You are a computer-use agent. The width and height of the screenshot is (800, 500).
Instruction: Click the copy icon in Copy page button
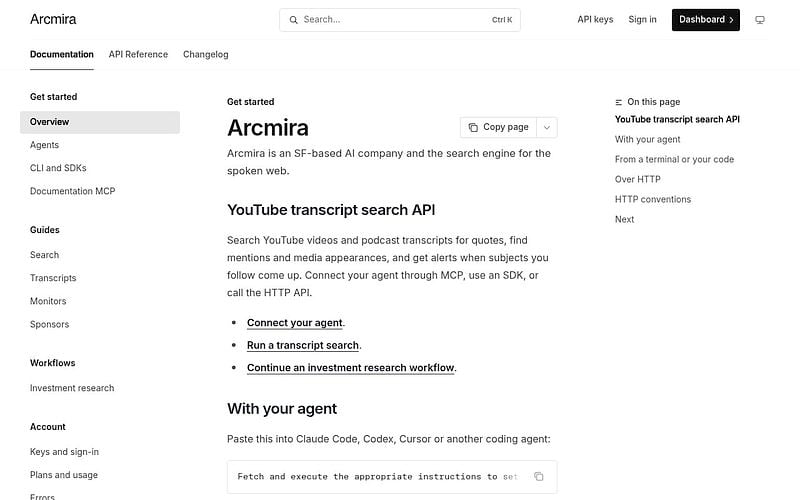point(473,127)
